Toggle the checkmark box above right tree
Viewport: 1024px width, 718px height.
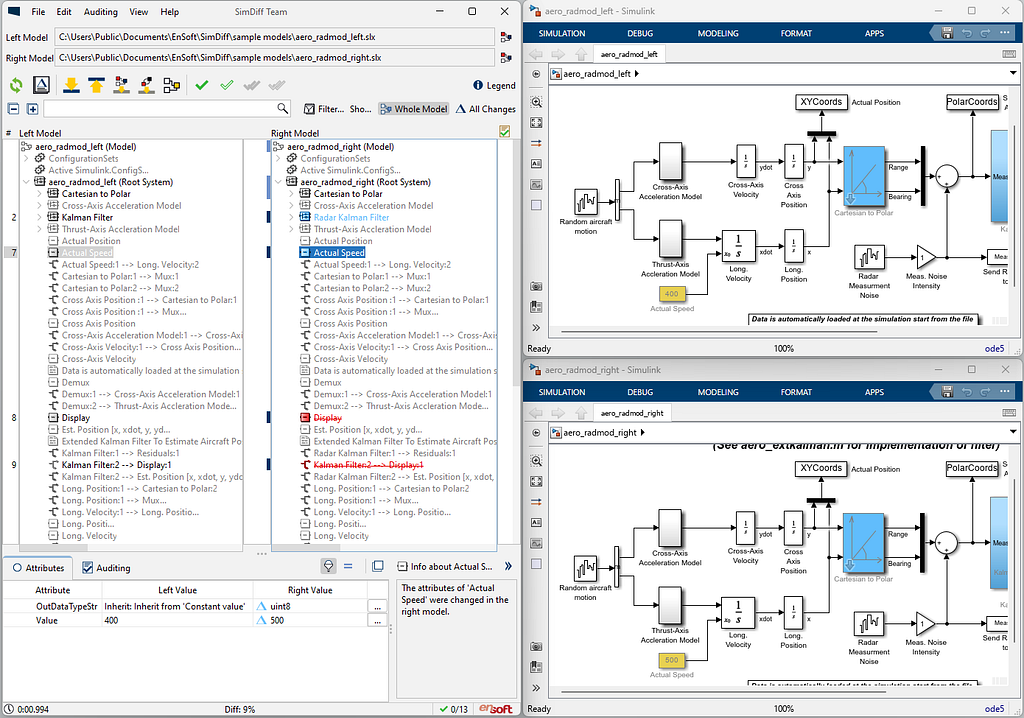(505, 132)
